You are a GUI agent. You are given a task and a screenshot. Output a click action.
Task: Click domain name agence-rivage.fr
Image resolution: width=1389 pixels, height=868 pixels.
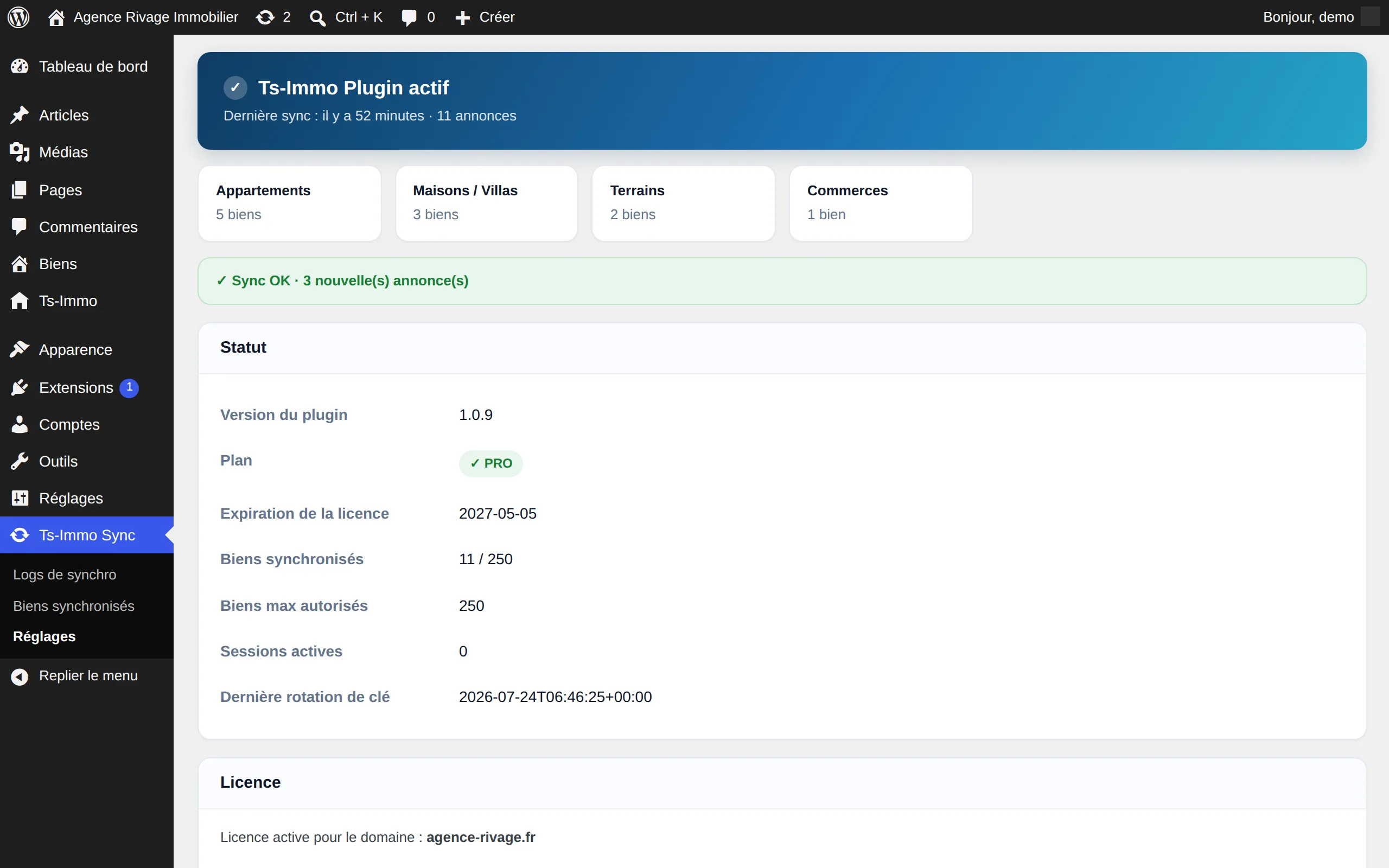pyautogui.click(x=480, y=837)
